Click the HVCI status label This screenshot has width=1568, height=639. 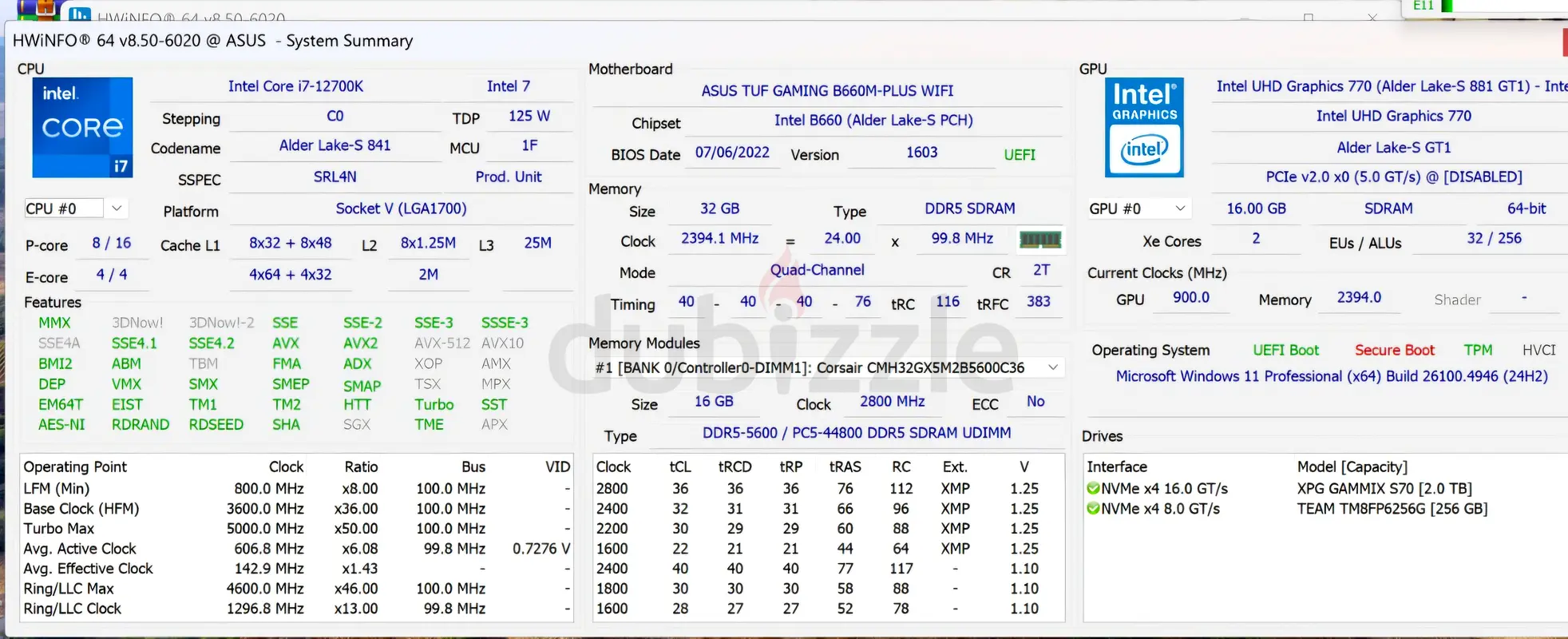1538,350
